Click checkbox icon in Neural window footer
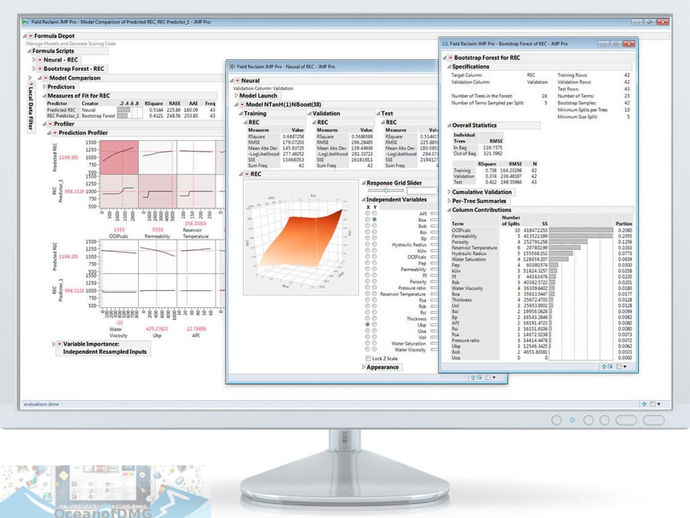The image size is (690, 518). point(487,378)
